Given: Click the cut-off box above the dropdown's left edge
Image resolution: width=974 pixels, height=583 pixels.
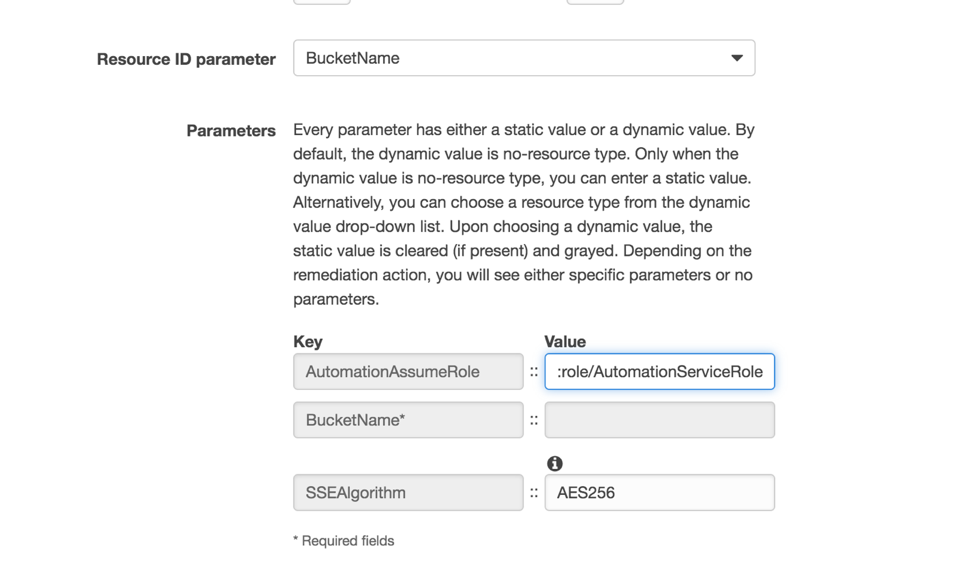Looking at the screenshot, I should pos(321,2).
